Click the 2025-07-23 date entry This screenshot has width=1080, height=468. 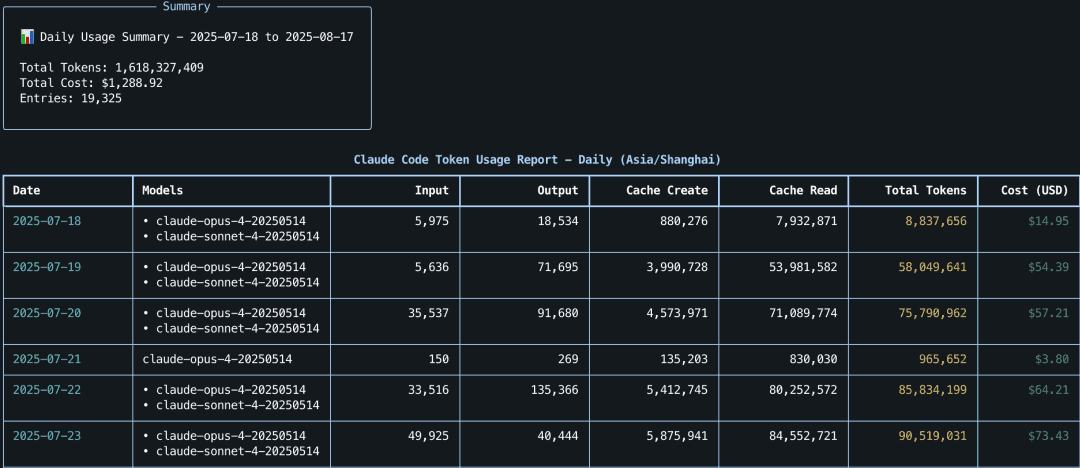click(x=46, y=436)
